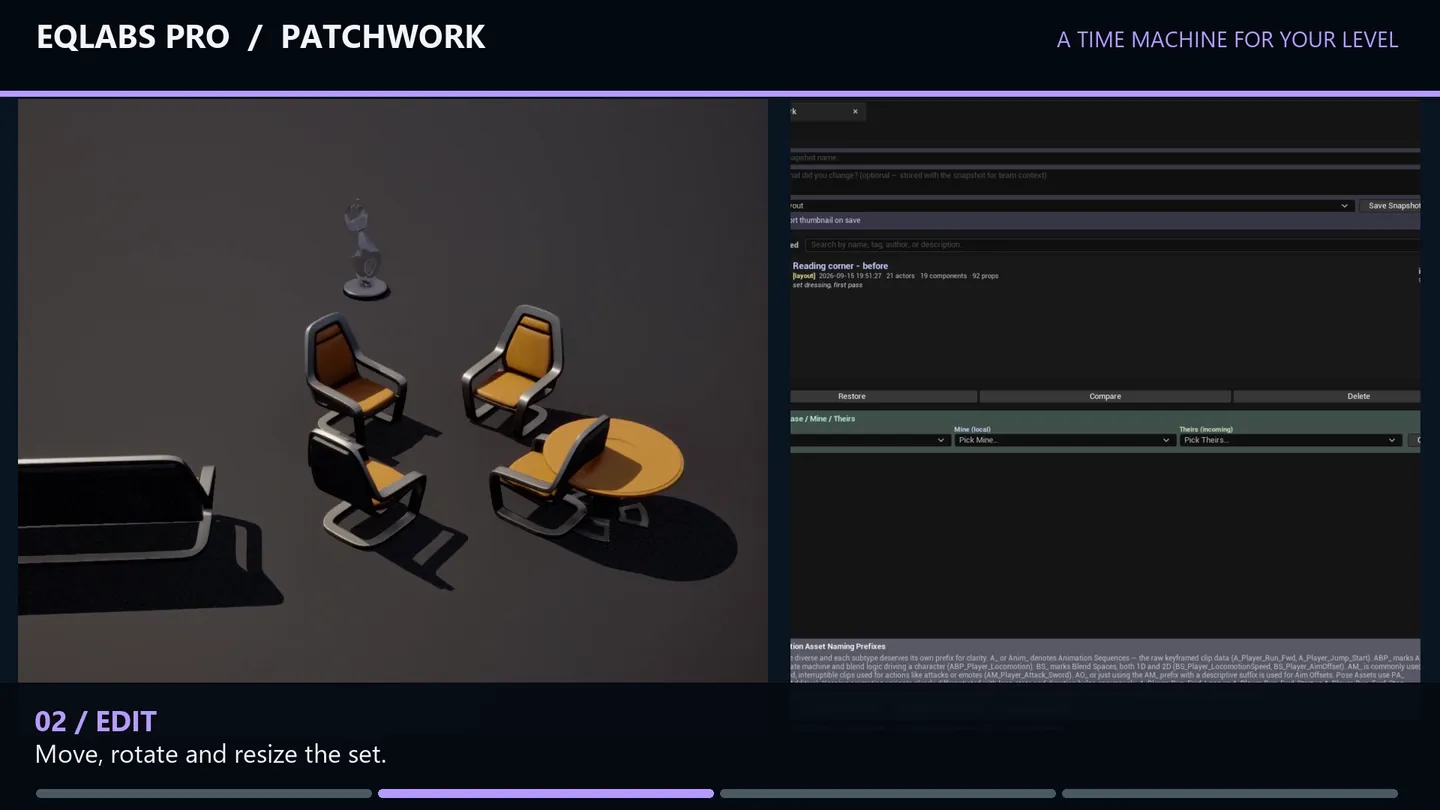Close the Patchwork panel tab
Screen dimensions: 1440x810
(855, 112)
